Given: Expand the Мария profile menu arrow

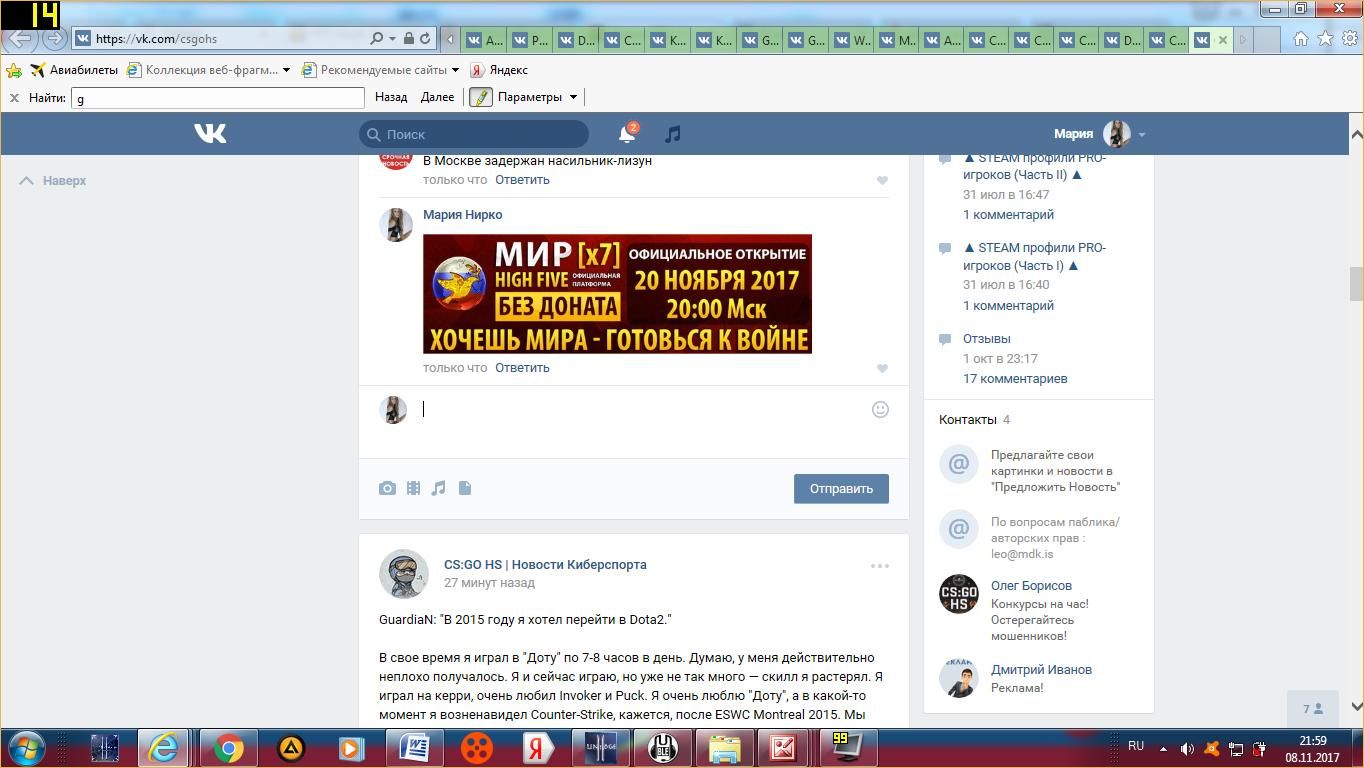Looking at the screenshot, I should coord(1141,134).
